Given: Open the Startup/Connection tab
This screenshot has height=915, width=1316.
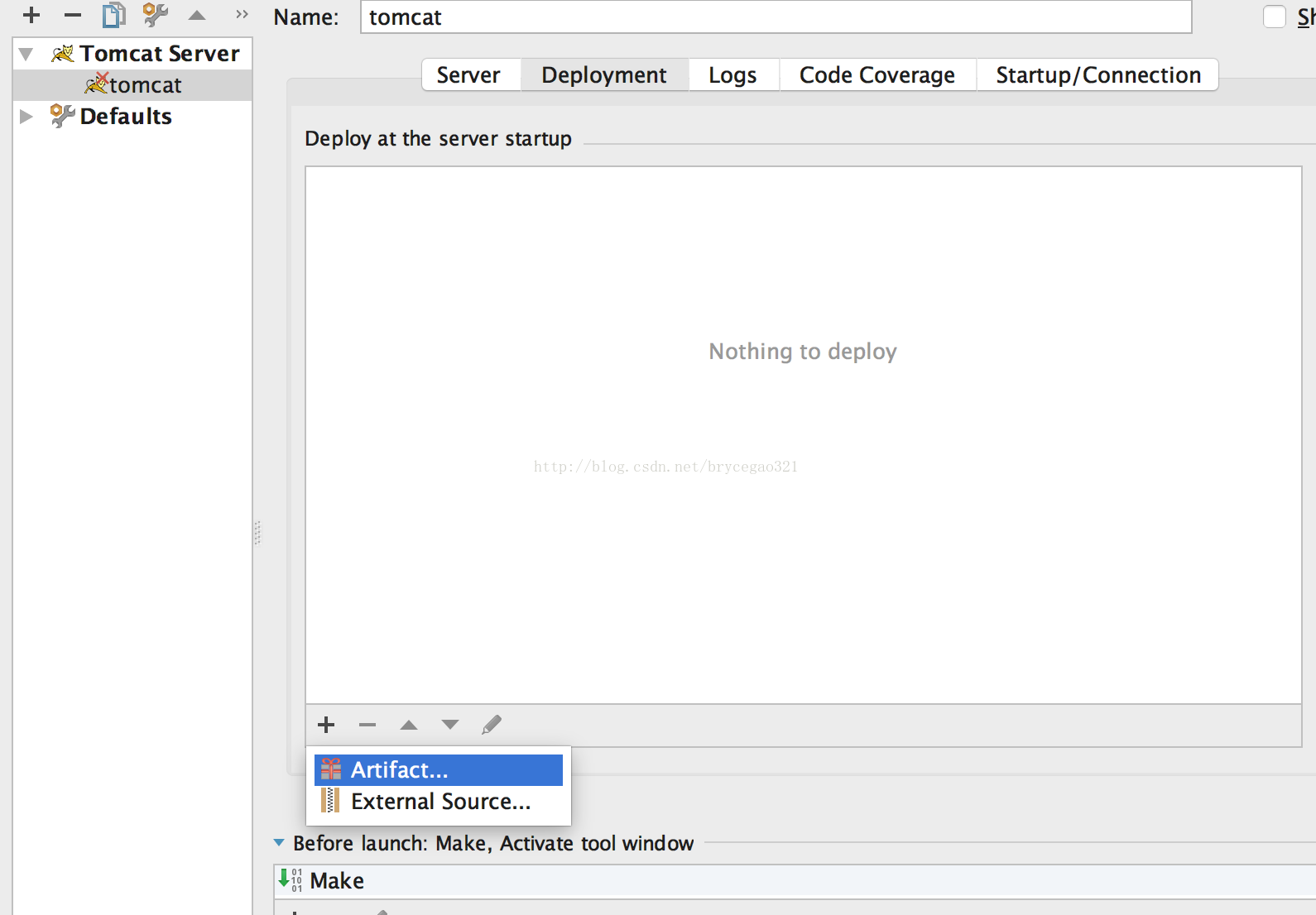Looking at the screenshot, I should tap(1097, 74).
